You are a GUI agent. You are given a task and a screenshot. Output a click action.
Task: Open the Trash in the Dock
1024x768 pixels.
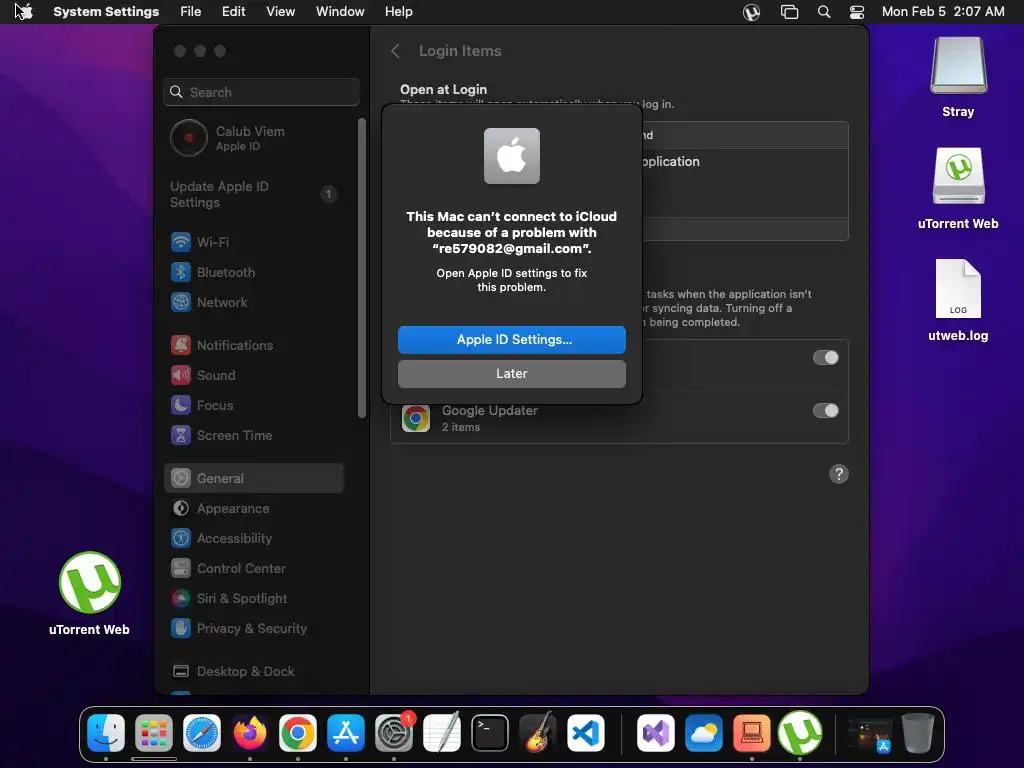point(918,733)
